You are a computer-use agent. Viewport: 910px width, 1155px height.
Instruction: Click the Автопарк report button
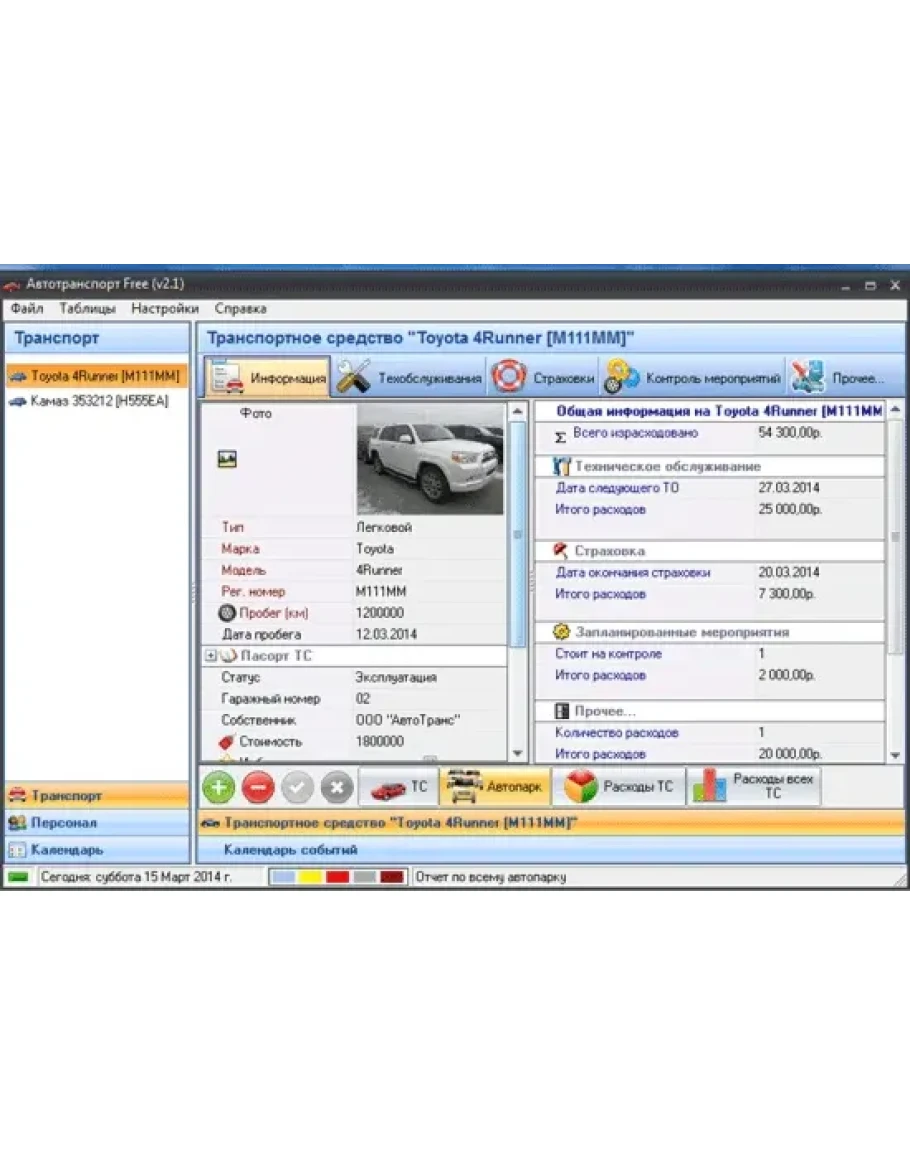point(495,787)
